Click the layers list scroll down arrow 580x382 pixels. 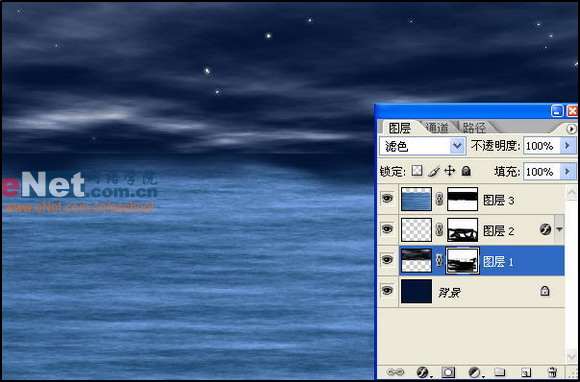[x=572, y=356]
